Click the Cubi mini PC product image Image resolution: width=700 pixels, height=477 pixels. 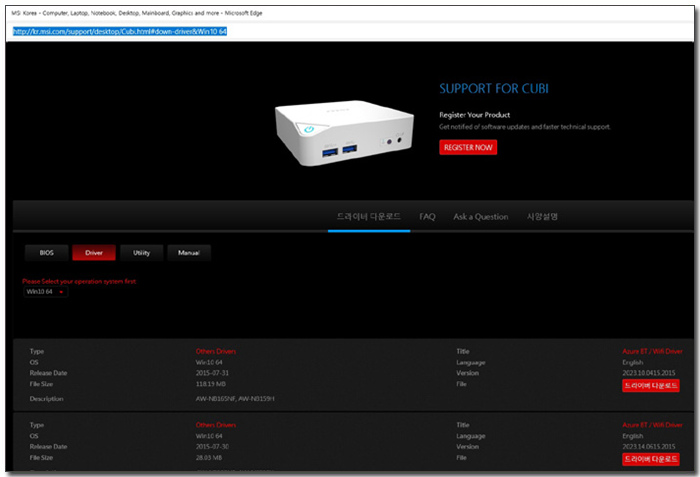pyautogui.click(x=344, y=133)
